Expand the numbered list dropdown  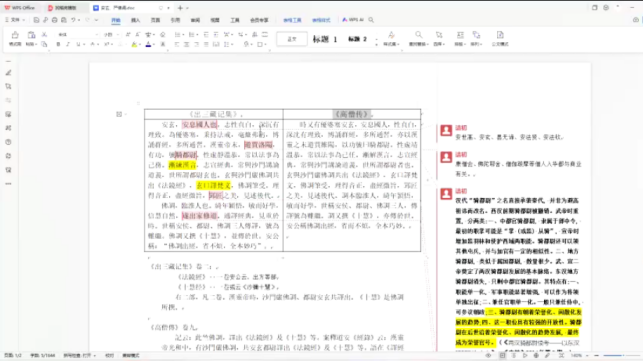click(x=197, y=34)
